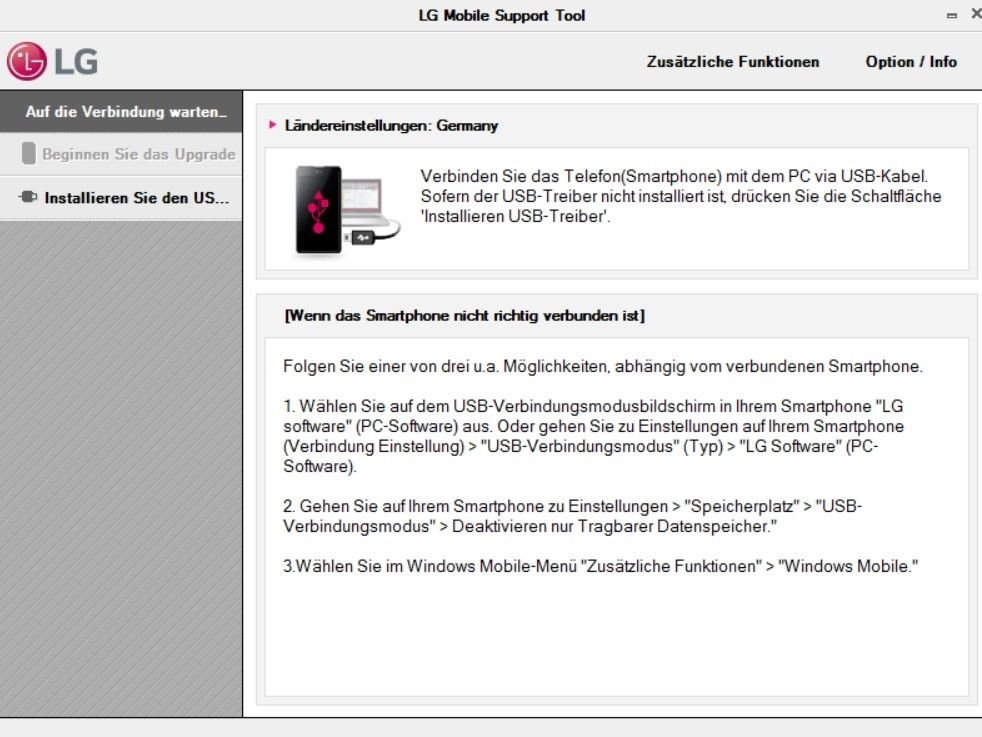Click the LG logo
Image resolution: width=982 pixels, height=737 pixels.
[x=53, y=61]
